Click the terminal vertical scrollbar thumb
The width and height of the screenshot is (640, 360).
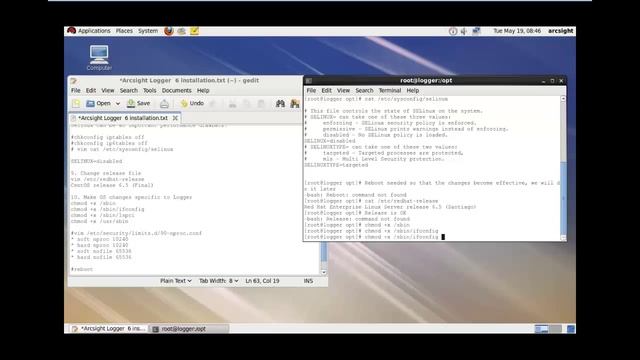[x=563, y=198]
